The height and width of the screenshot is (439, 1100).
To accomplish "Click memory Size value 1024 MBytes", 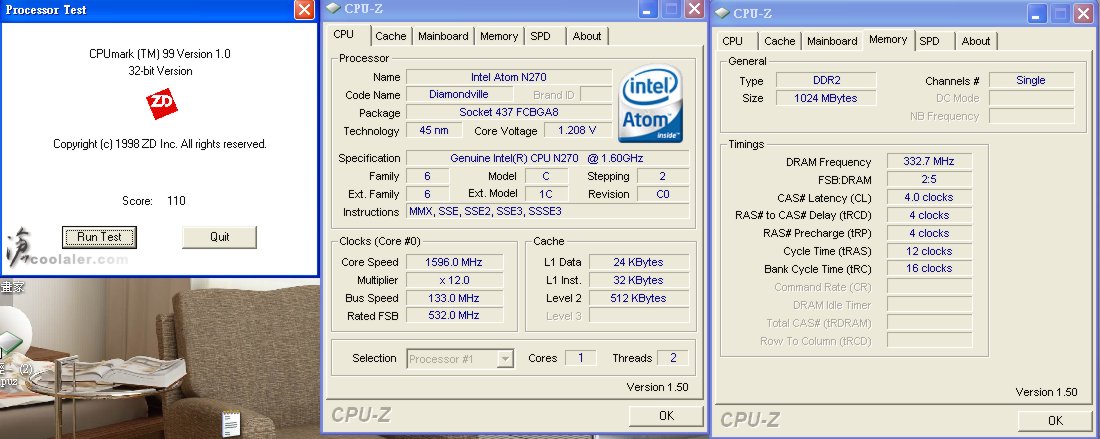I will (x=826, y=98).
